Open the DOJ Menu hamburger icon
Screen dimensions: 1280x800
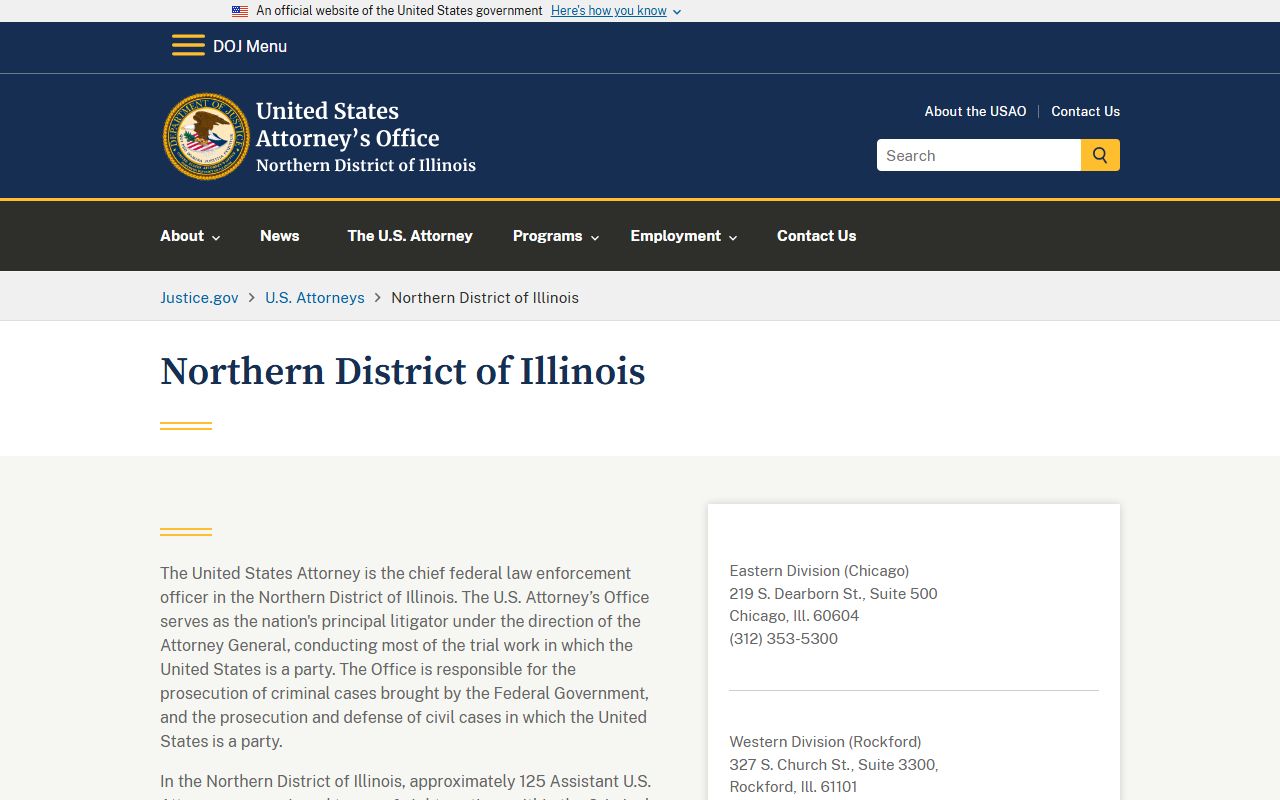[188, 46]
